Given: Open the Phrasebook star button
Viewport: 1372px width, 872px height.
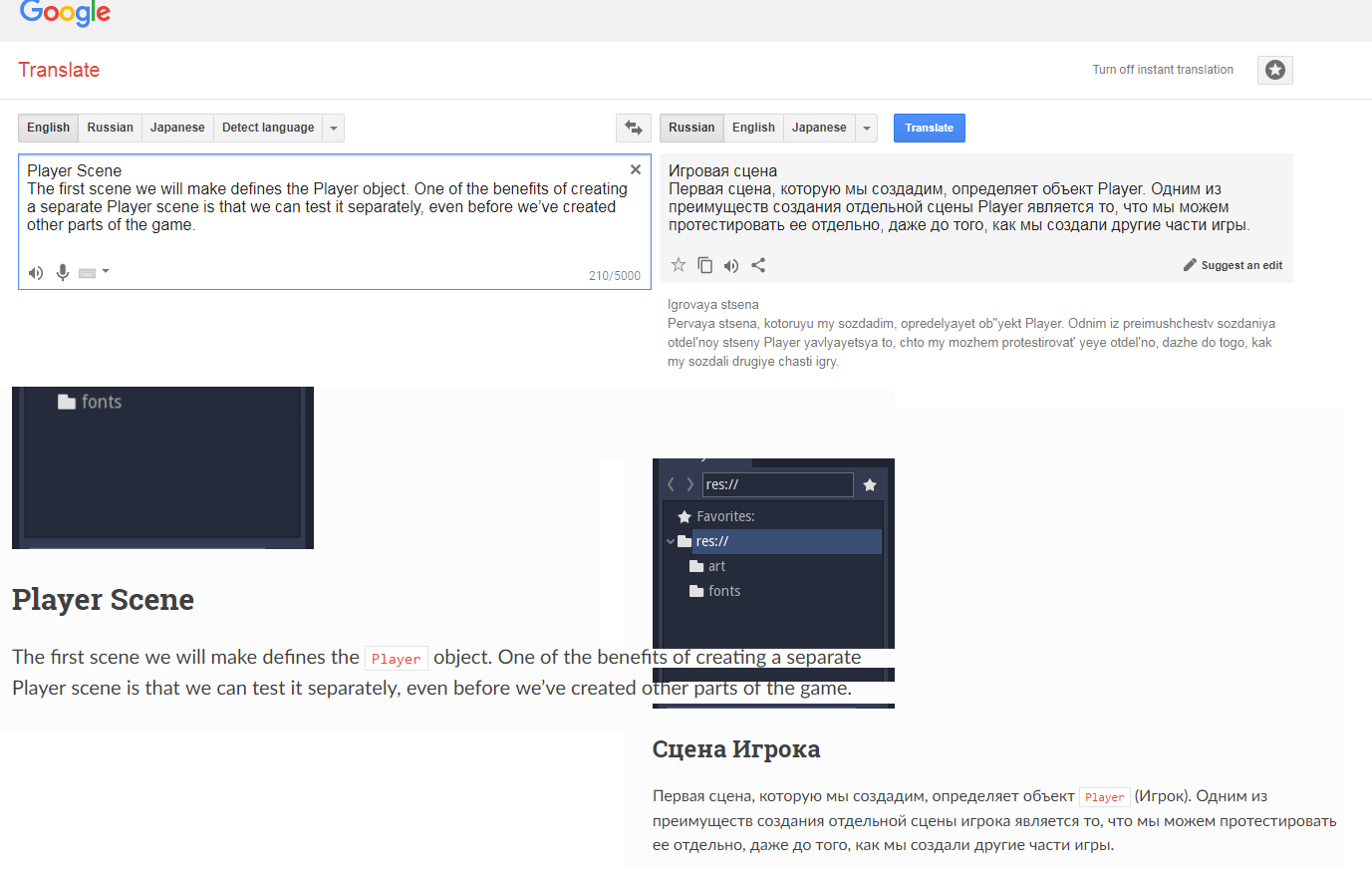Looking at the screenshot, I should click(x=1274, y=70).
